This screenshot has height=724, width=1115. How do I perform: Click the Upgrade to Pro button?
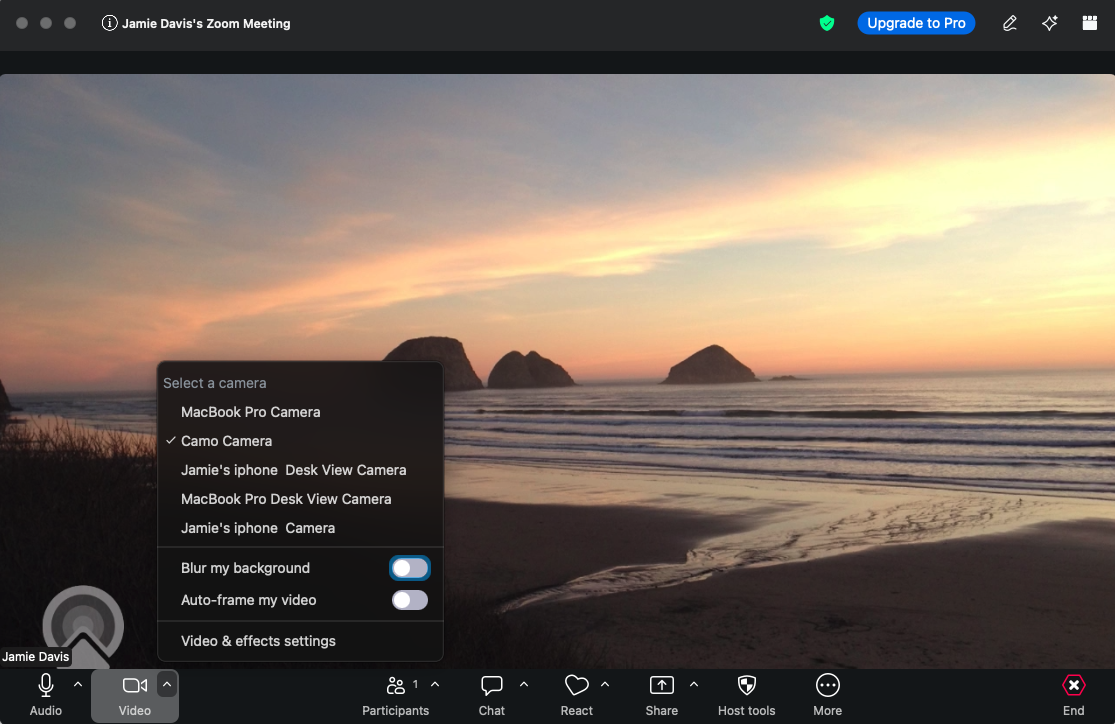tap(916, 23)
